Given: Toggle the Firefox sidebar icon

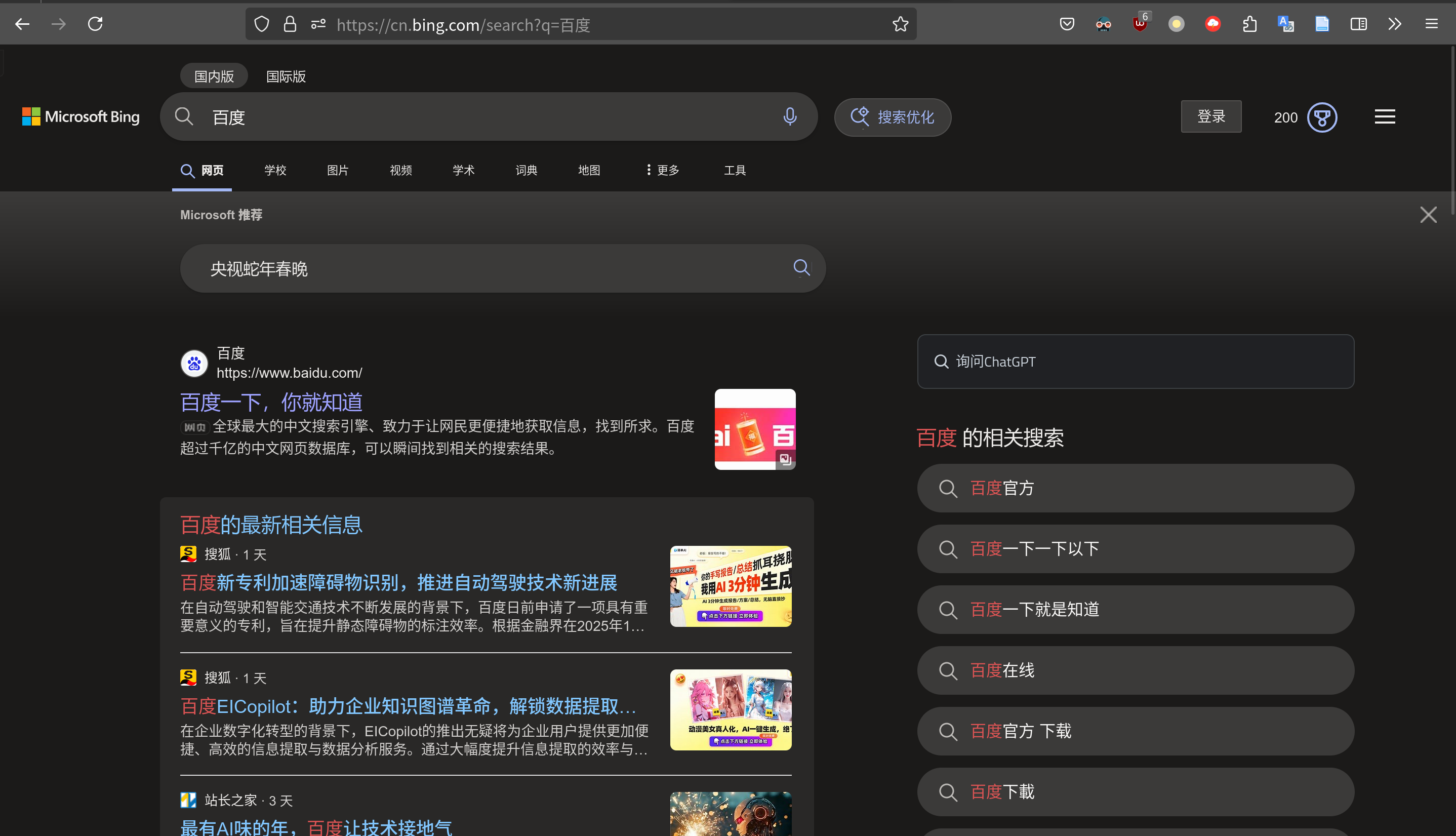Looking at the screenshot, I should (1358, 24).
